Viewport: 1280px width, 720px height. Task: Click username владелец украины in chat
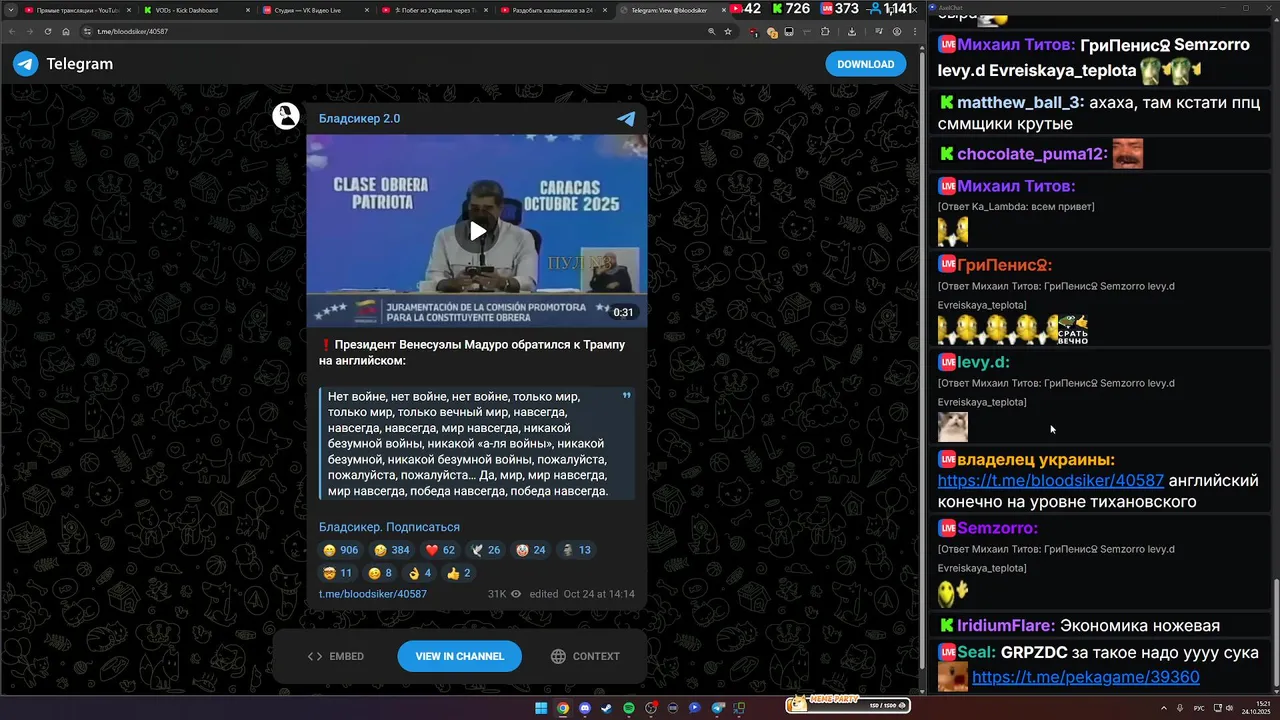click(1036, 460)
